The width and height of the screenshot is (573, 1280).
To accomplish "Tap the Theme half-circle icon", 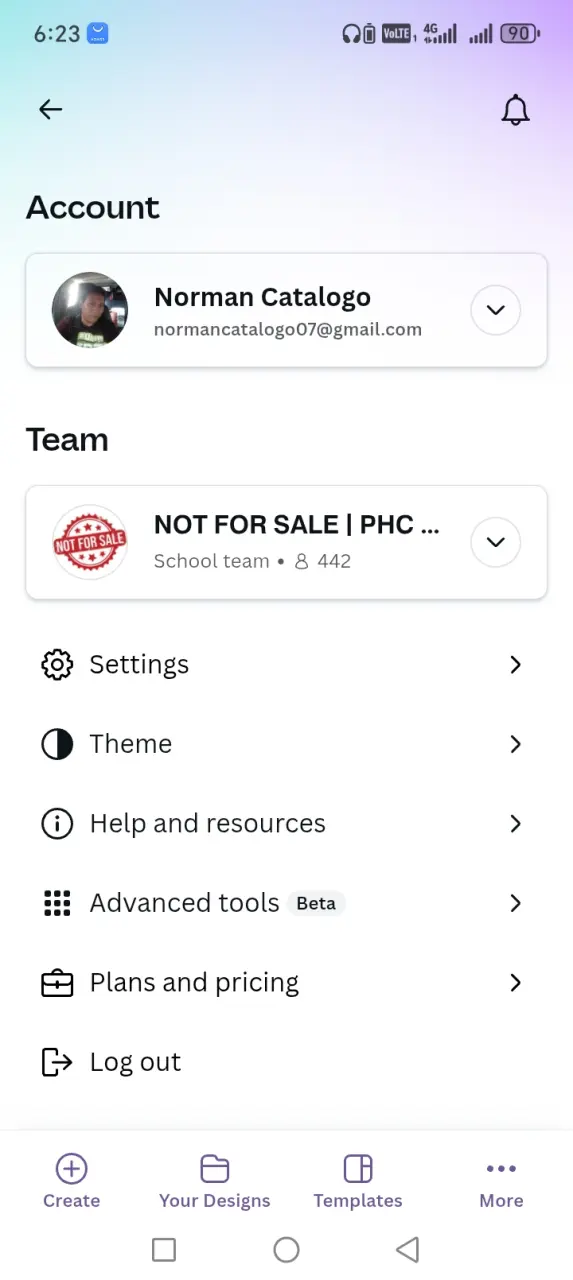I will coord(57,744).
